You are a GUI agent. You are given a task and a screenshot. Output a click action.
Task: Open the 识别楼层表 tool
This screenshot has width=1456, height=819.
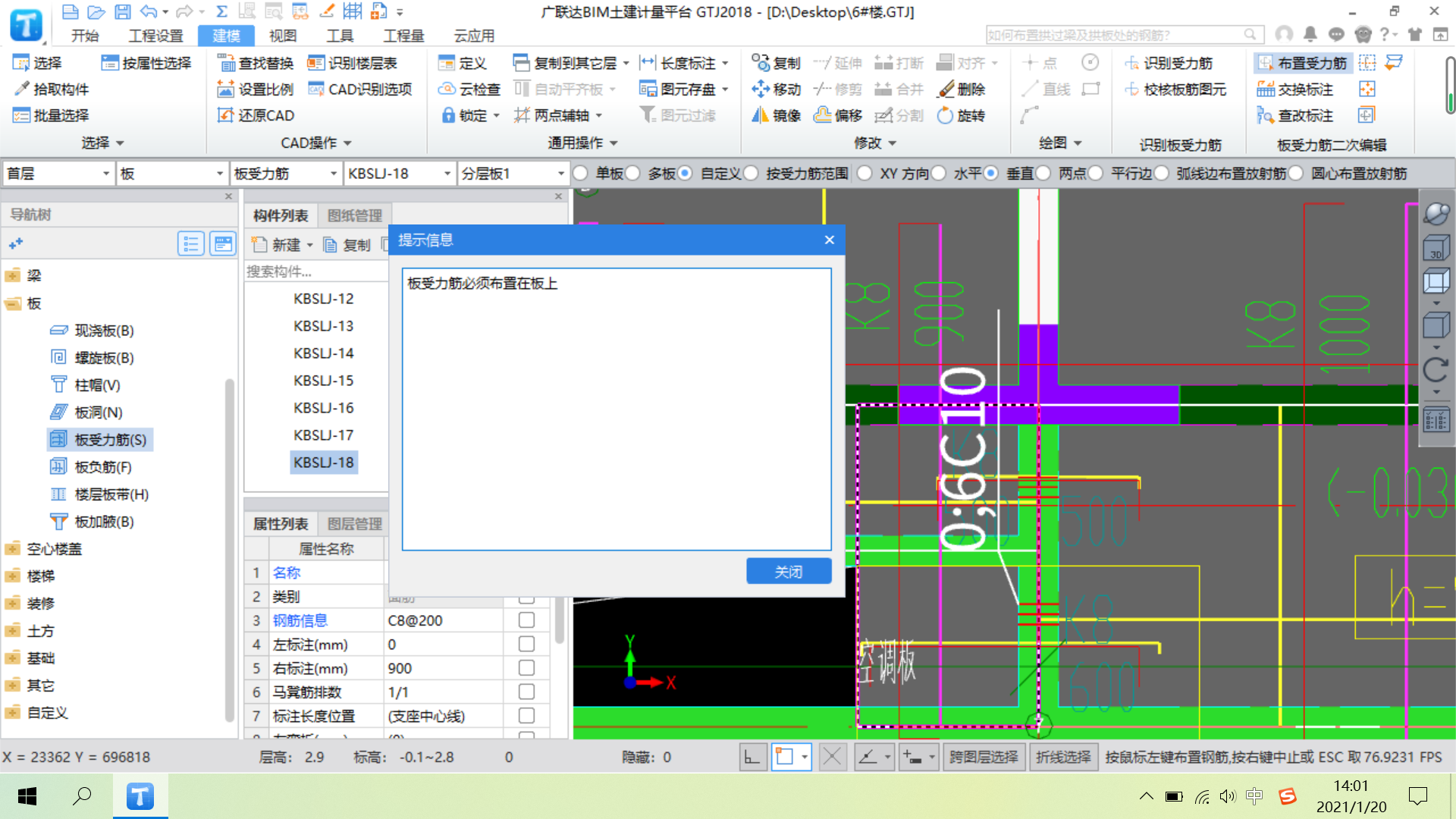pos(353,63)
